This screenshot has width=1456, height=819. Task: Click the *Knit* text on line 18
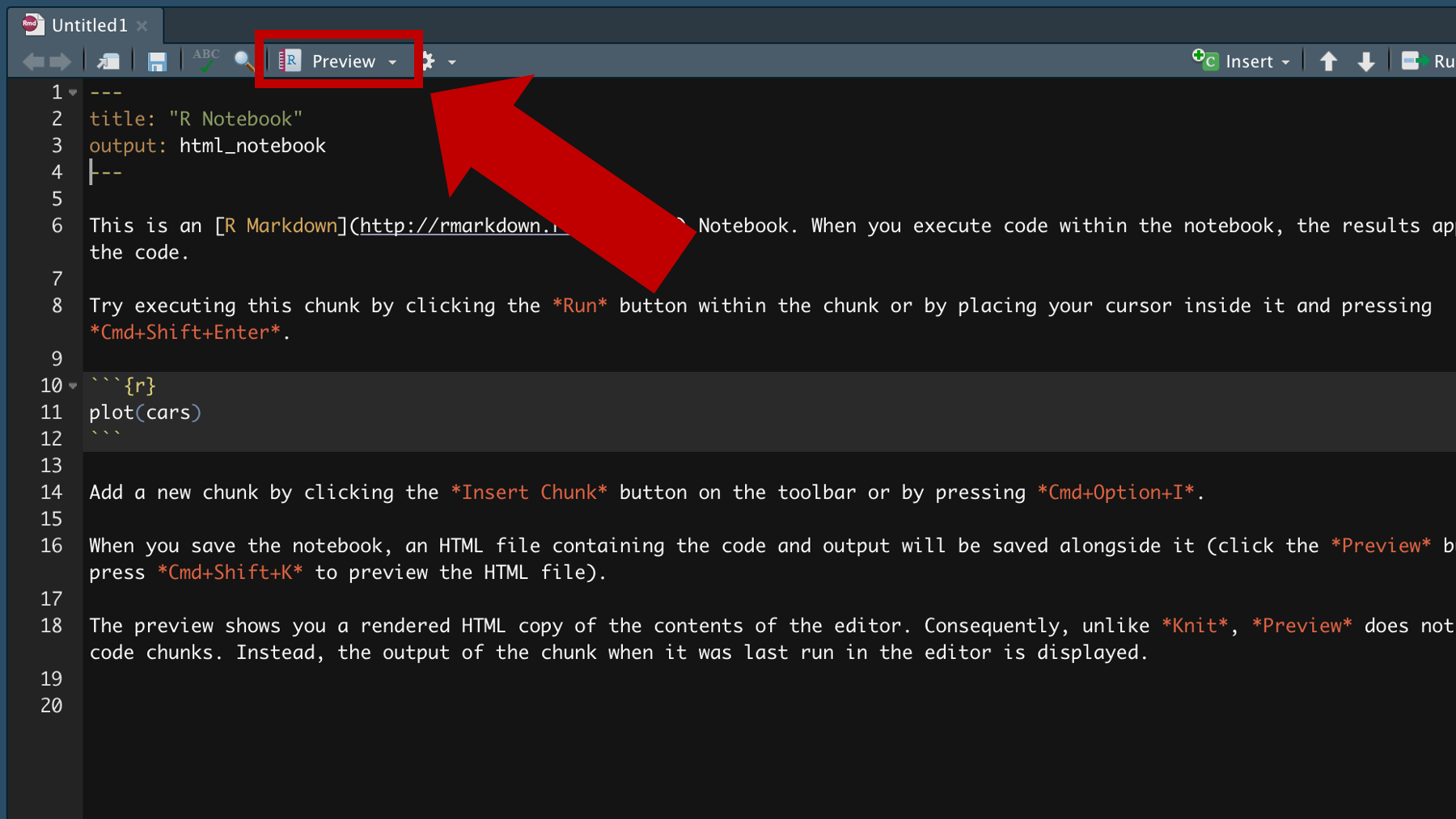(x=1195, y=626)
